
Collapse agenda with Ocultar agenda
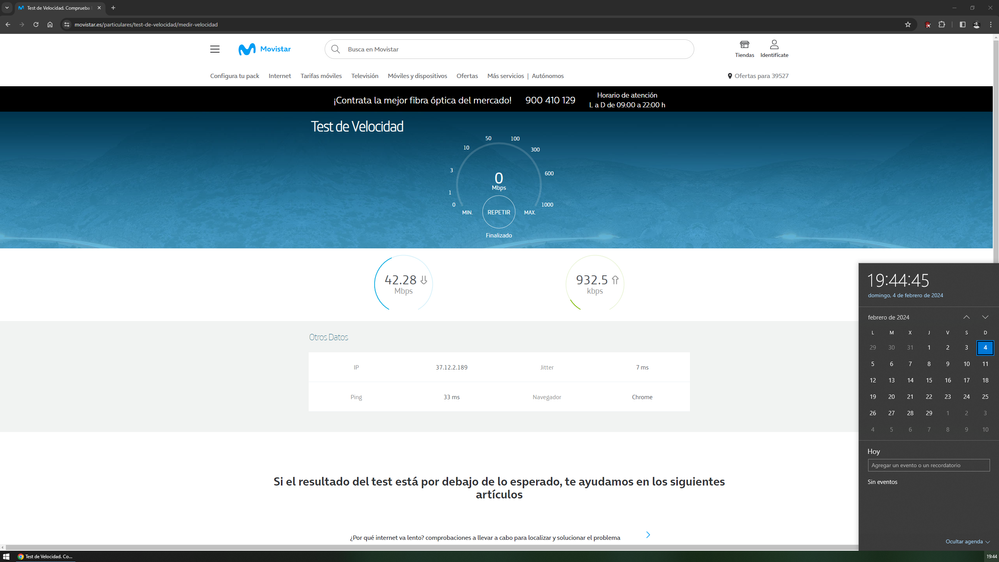[968, 541]
